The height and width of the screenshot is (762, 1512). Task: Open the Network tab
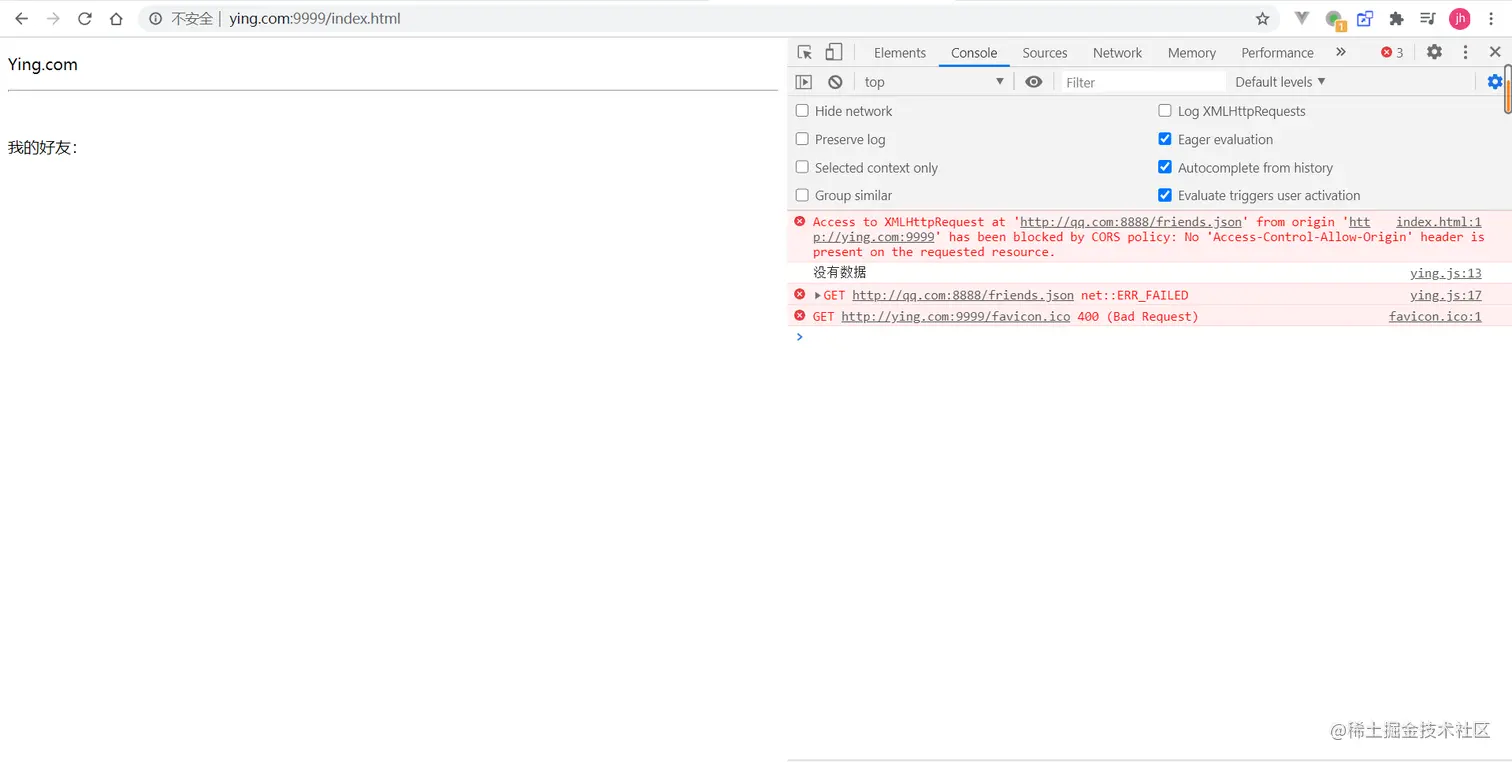1117,53
